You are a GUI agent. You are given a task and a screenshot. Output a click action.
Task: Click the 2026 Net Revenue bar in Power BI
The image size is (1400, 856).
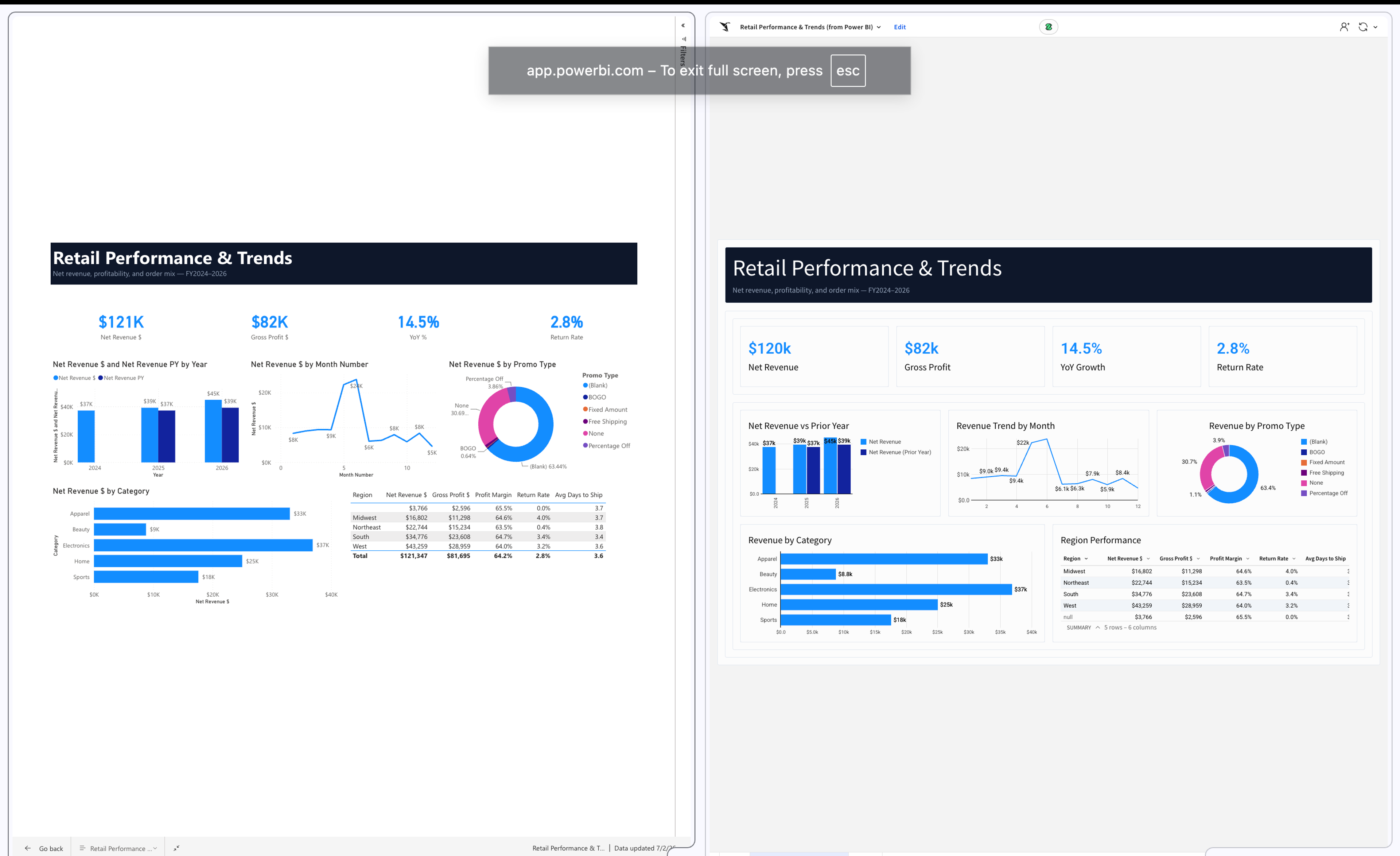[x=213, y=431]
